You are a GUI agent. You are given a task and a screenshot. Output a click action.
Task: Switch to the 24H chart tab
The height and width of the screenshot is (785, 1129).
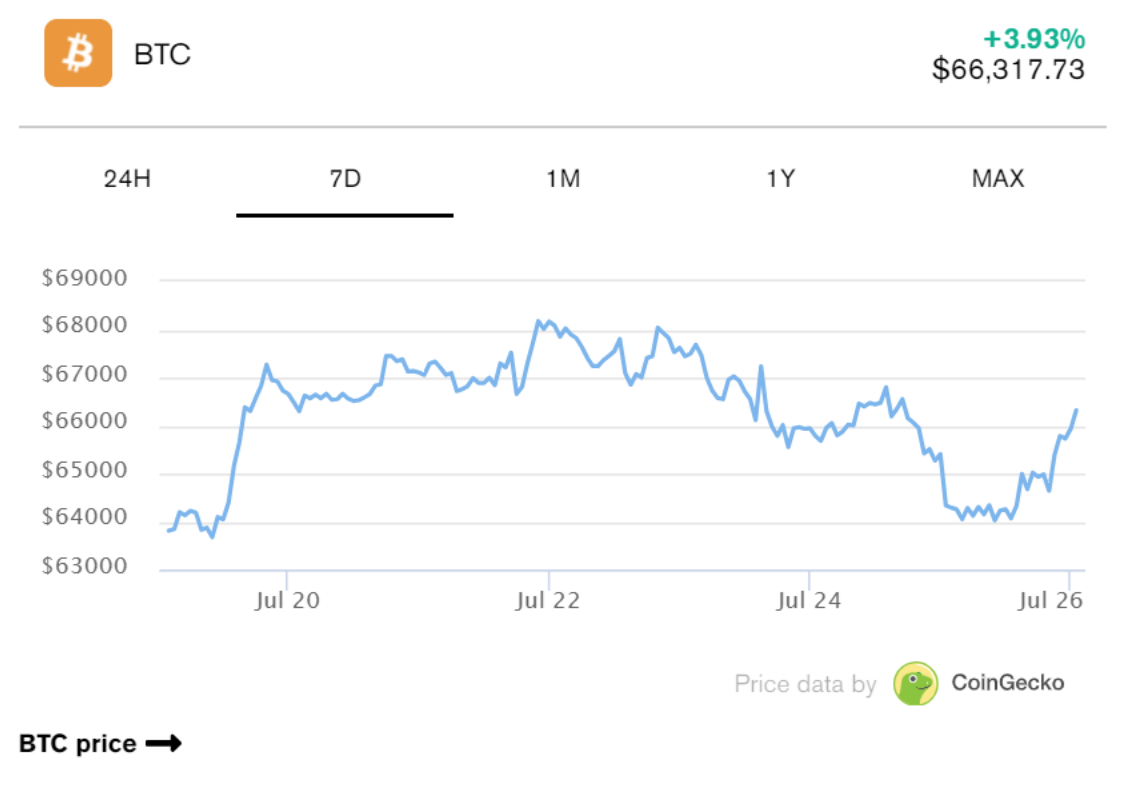(127, 179)
